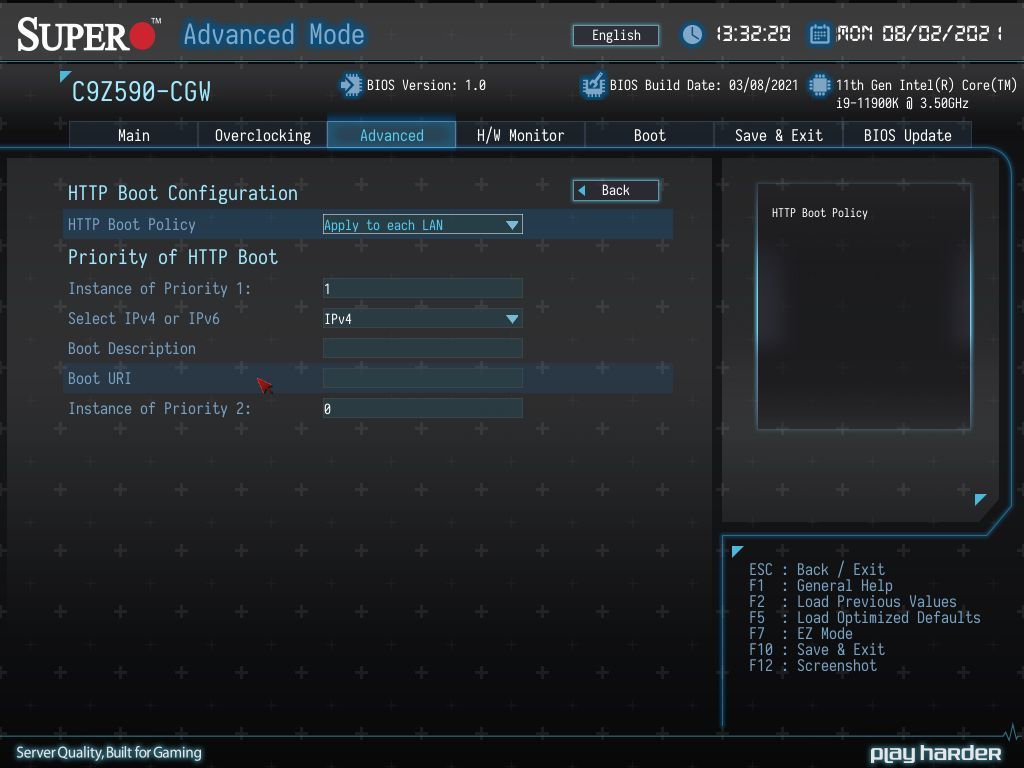The height and width of the screenshot is (768, 1024).
Task: Expand the Select IPv4 or IPv6 dropdown arrow
Action: (512, 319)
